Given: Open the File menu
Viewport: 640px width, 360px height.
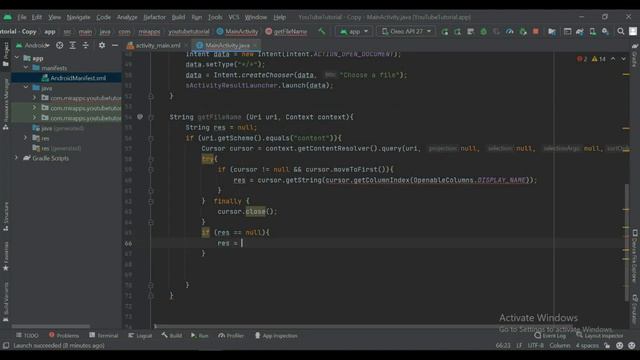Looking at the screenshot, I should click(22, 17).
